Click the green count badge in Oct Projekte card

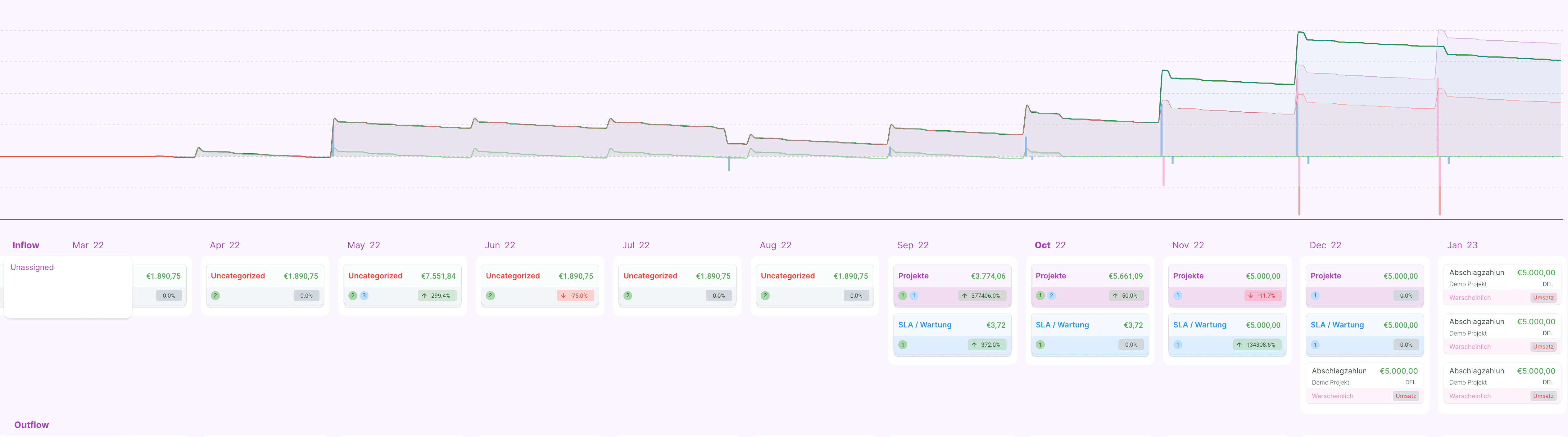(x=1040, y=296)
